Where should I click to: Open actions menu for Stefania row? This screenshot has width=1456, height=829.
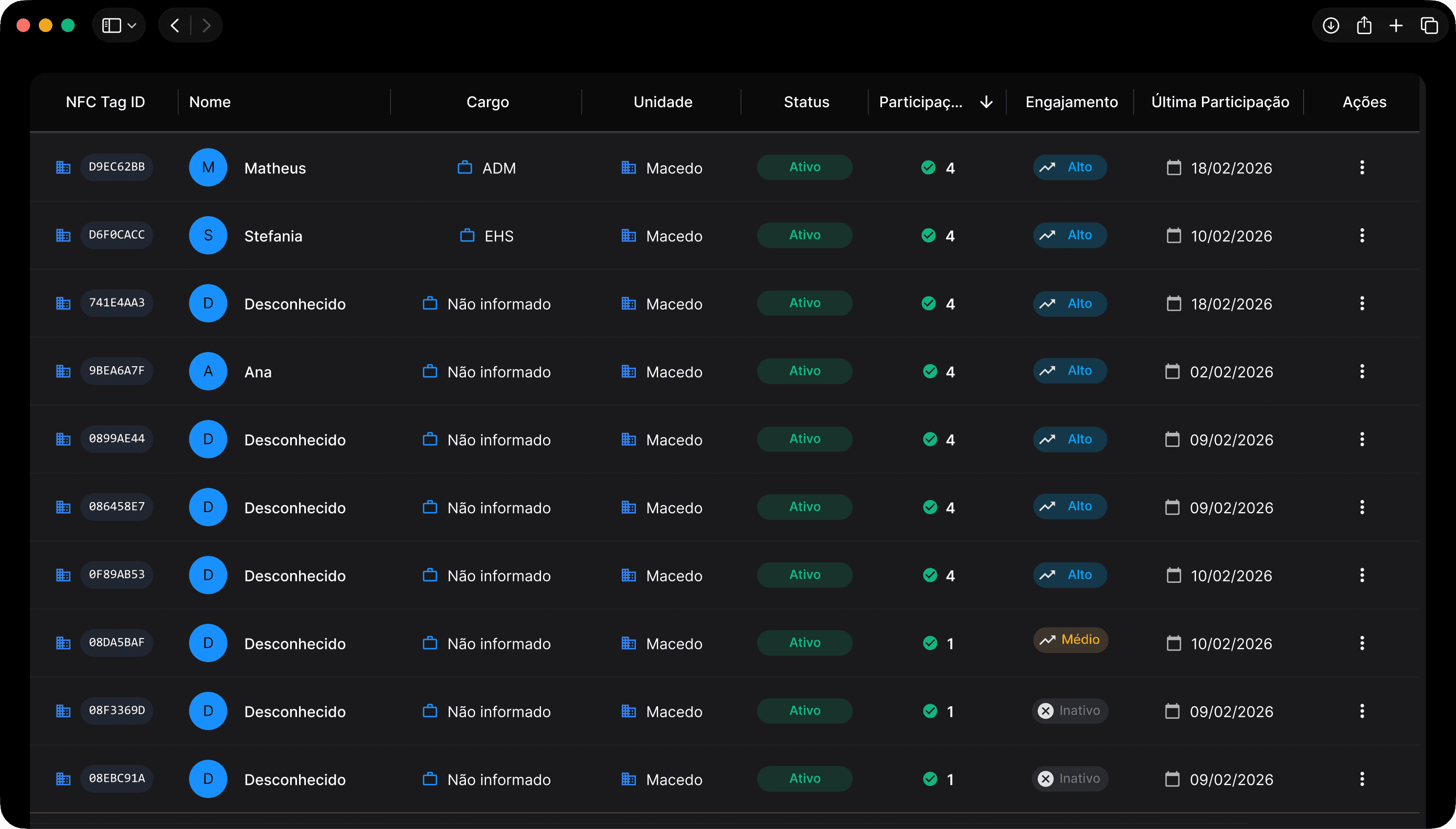click(x=1362, y=235)
